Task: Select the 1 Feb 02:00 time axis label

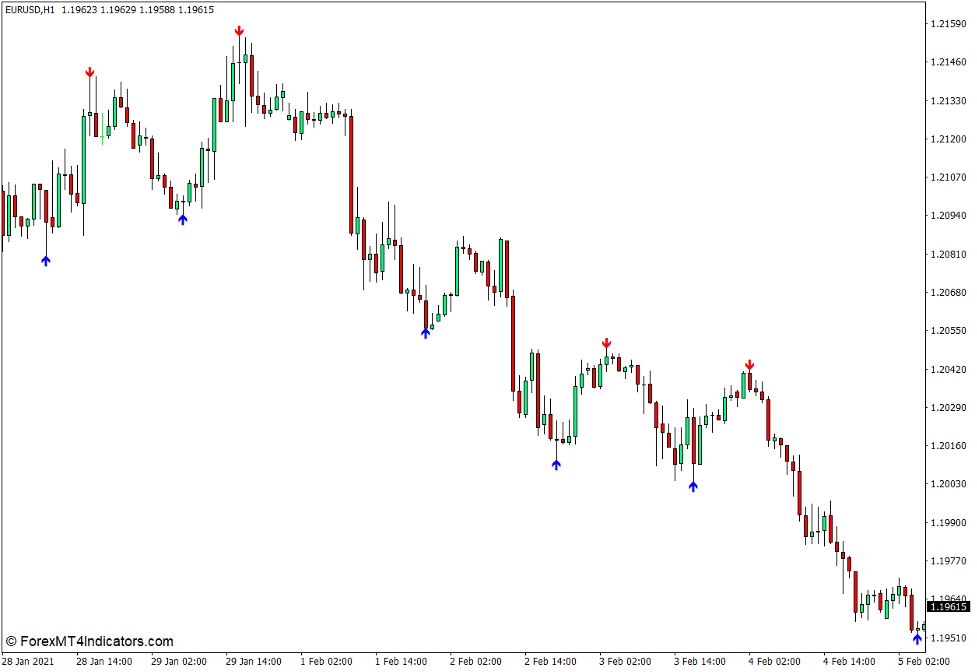Action: 327,661
